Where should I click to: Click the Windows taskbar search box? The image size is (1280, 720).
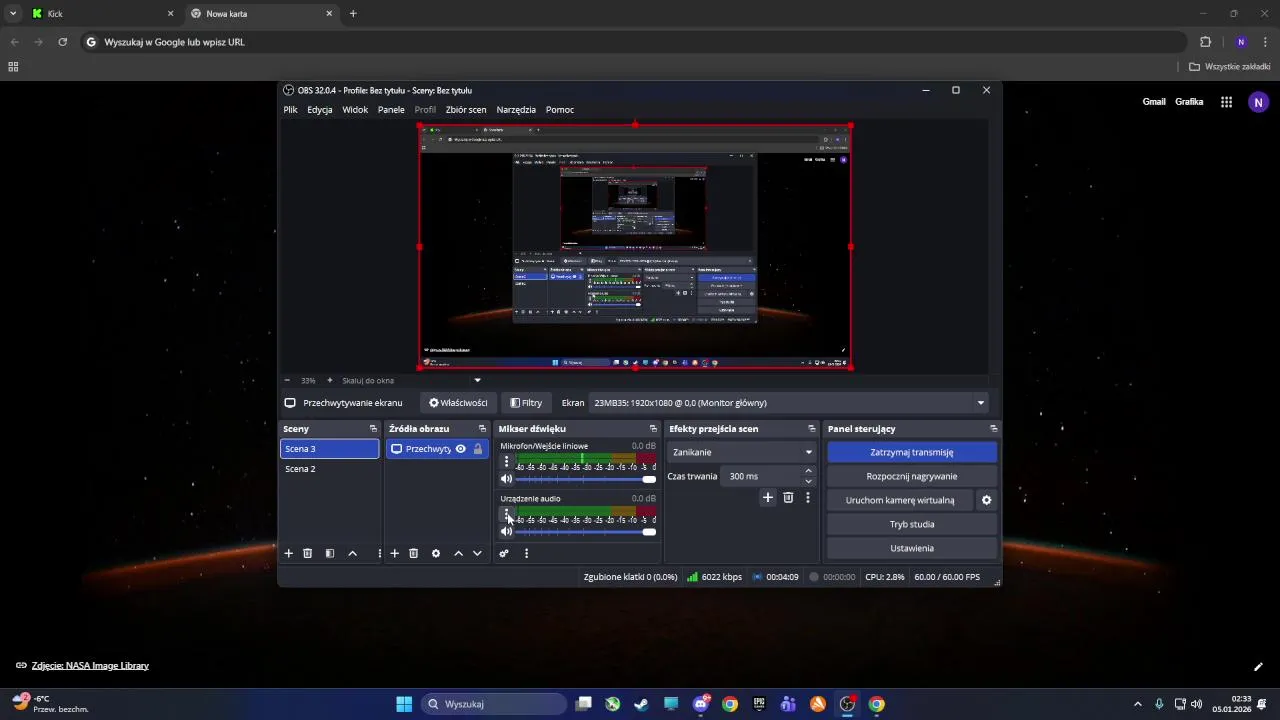494,704
